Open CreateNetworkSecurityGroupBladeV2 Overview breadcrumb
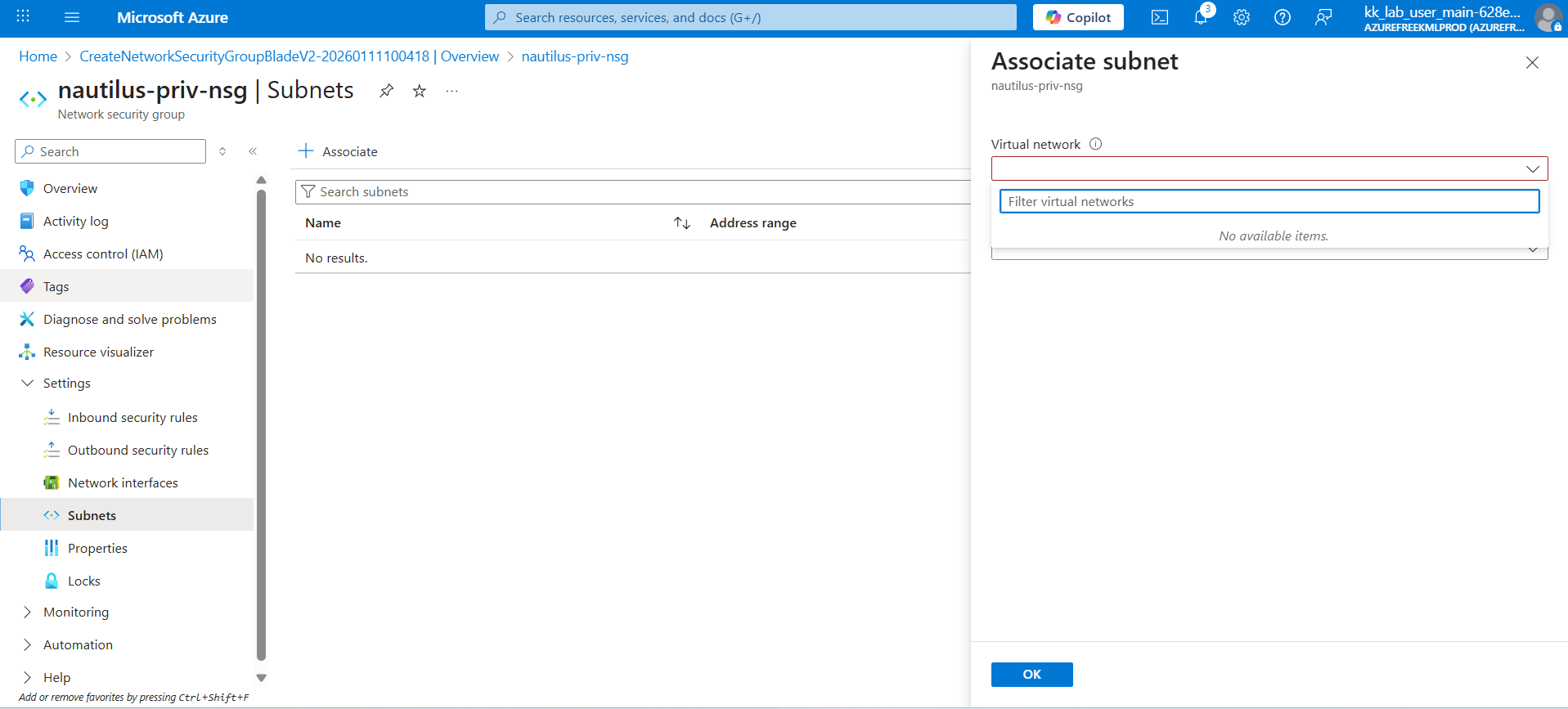1568x709 pixels. click(289, 56)
